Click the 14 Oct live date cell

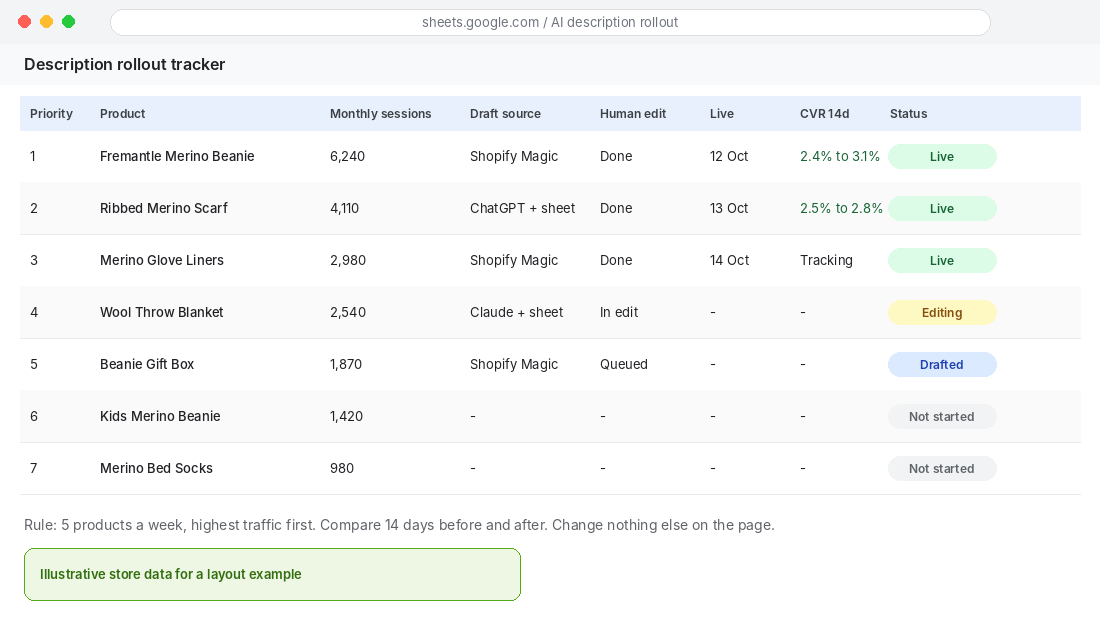point(730,260)
